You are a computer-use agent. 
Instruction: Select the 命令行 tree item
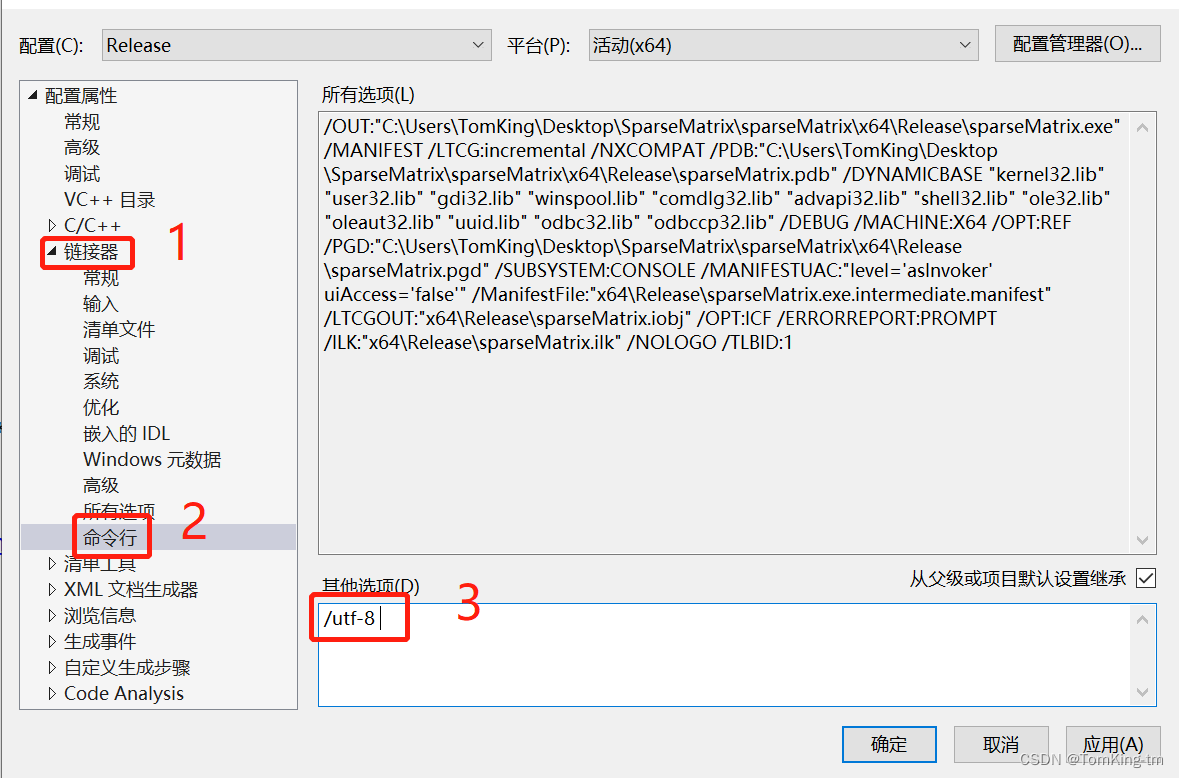pos(110,537)
